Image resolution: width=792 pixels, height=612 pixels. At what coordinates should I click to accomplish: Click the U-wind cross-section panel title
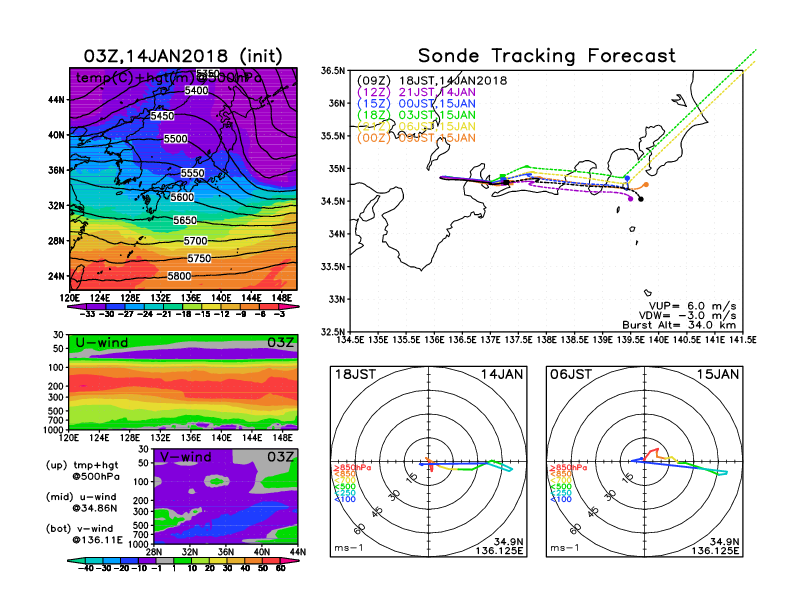pyautogui.click(x=101, y=342)
